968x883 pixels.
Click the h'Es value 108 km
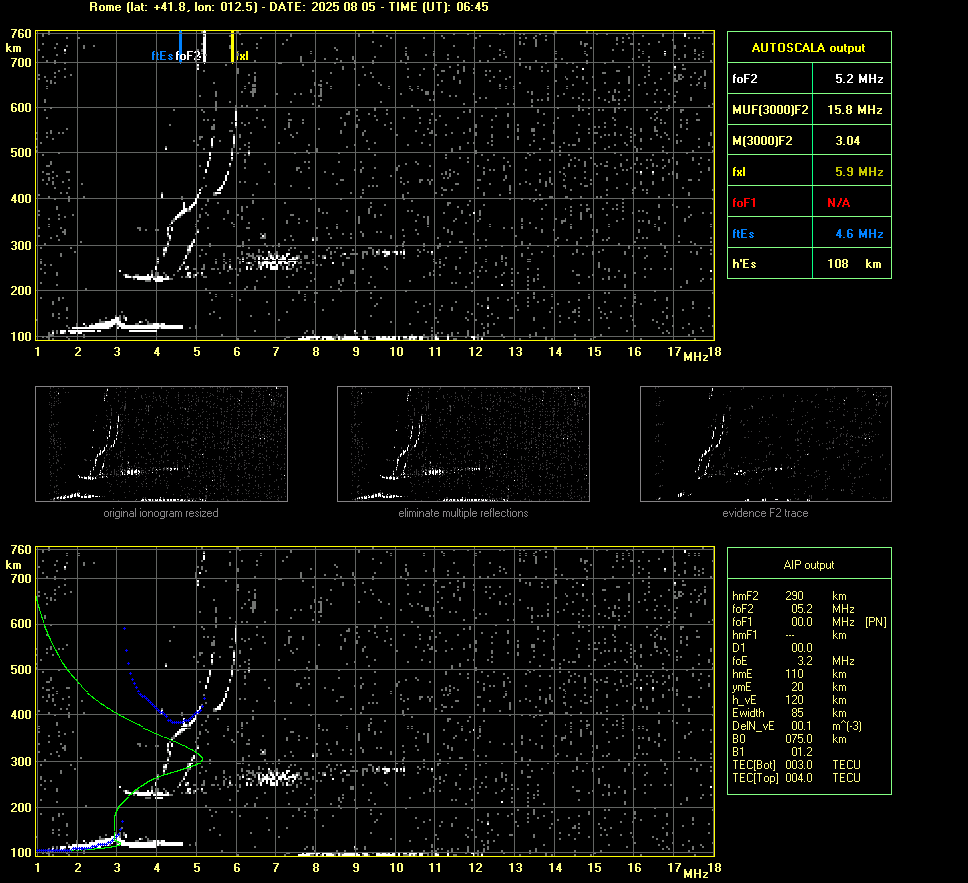854,264
